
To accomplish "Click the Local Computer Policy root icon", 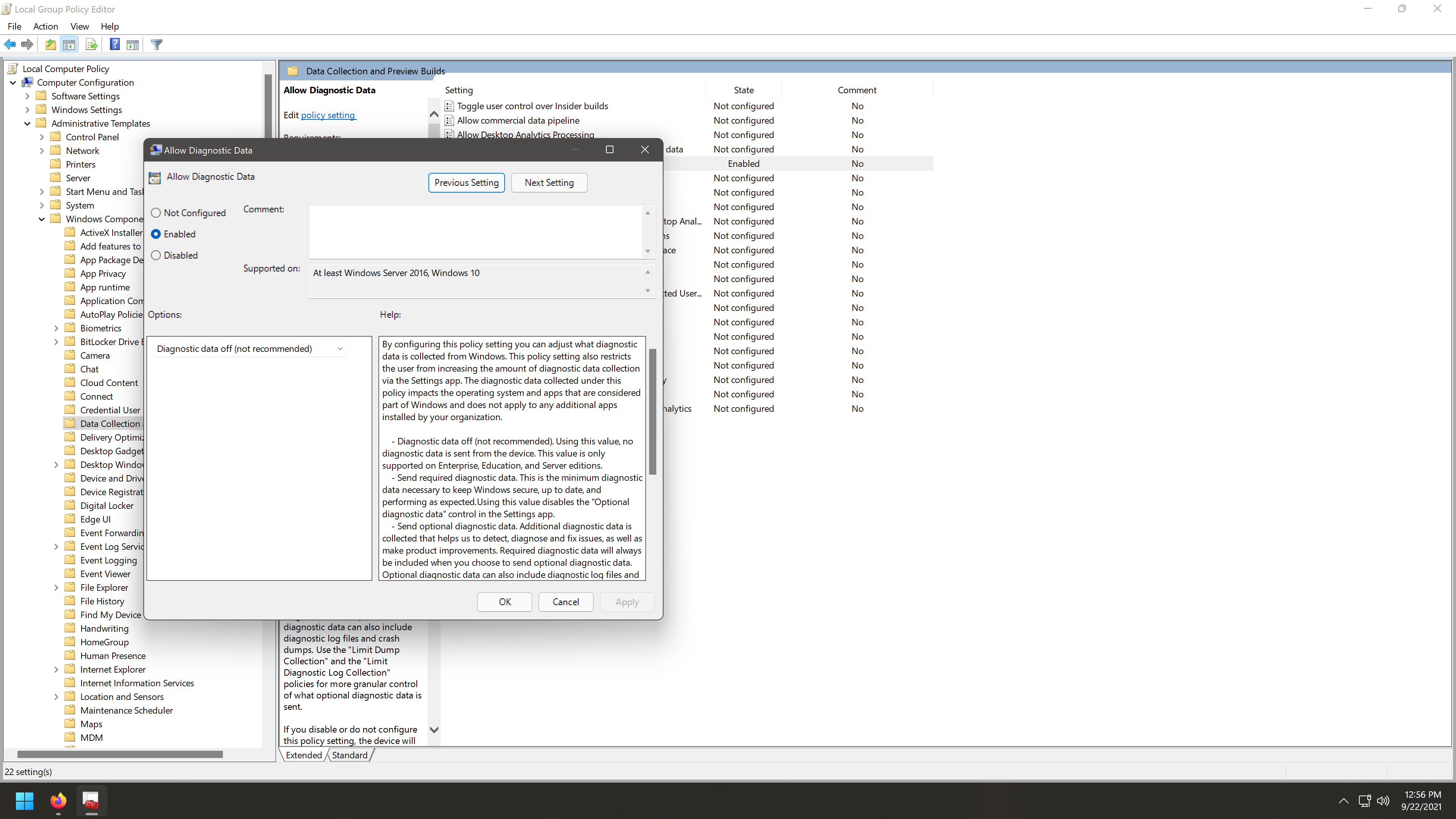I will click(x=13, y=68).
